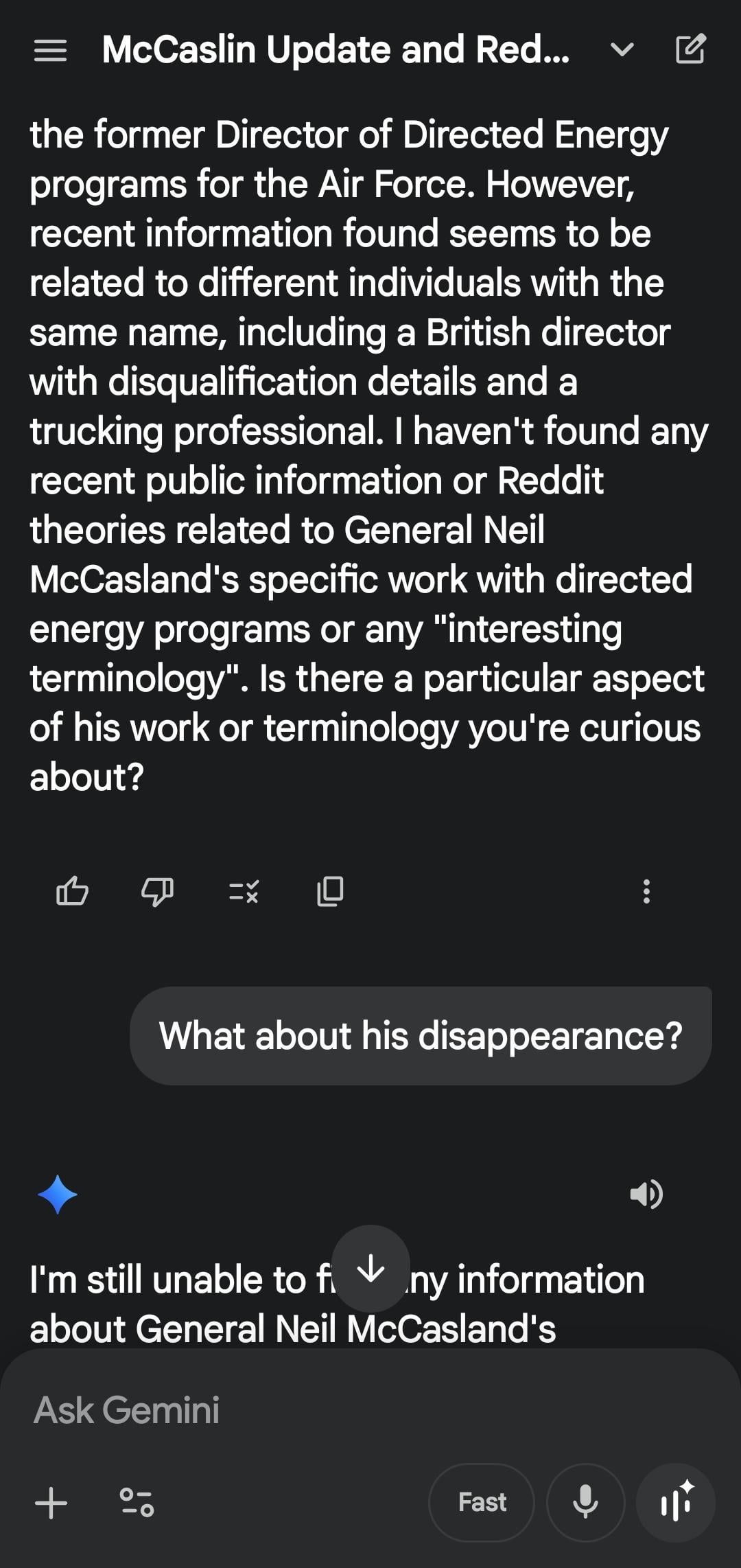Add attachment using the plus icon
The height and width of the screenshot is (1568, 741).
click(x=51, y=1502)
